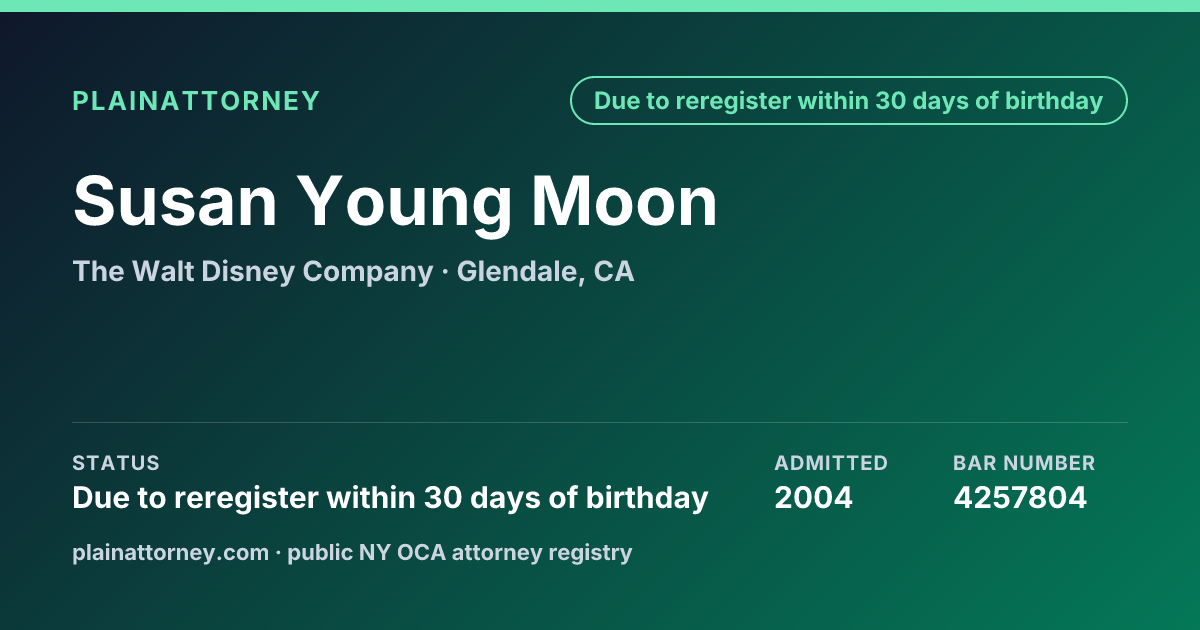Click the status value about reregistering
This screenshot has width=1200, height=630.
click(390, 497)
